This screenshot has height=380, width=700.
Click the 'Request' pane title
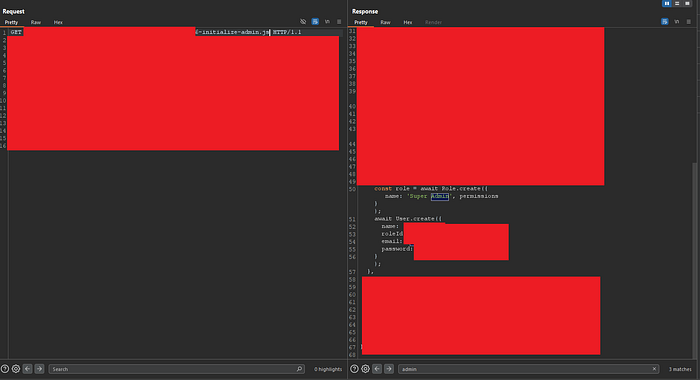(13, 12)
